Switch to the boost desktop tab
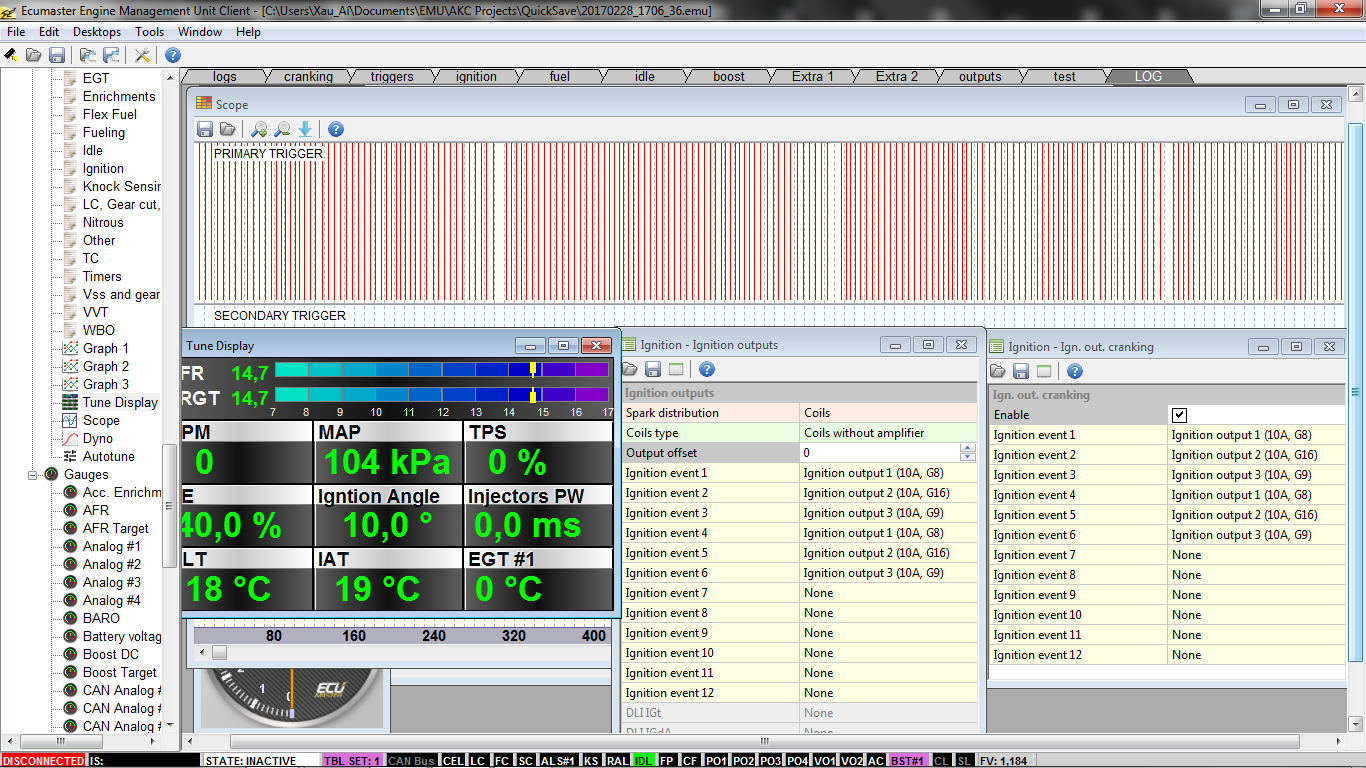Image resolution: width=1366 pixels, height=768 pixels. pyautogui.click(x=729, y=77)
